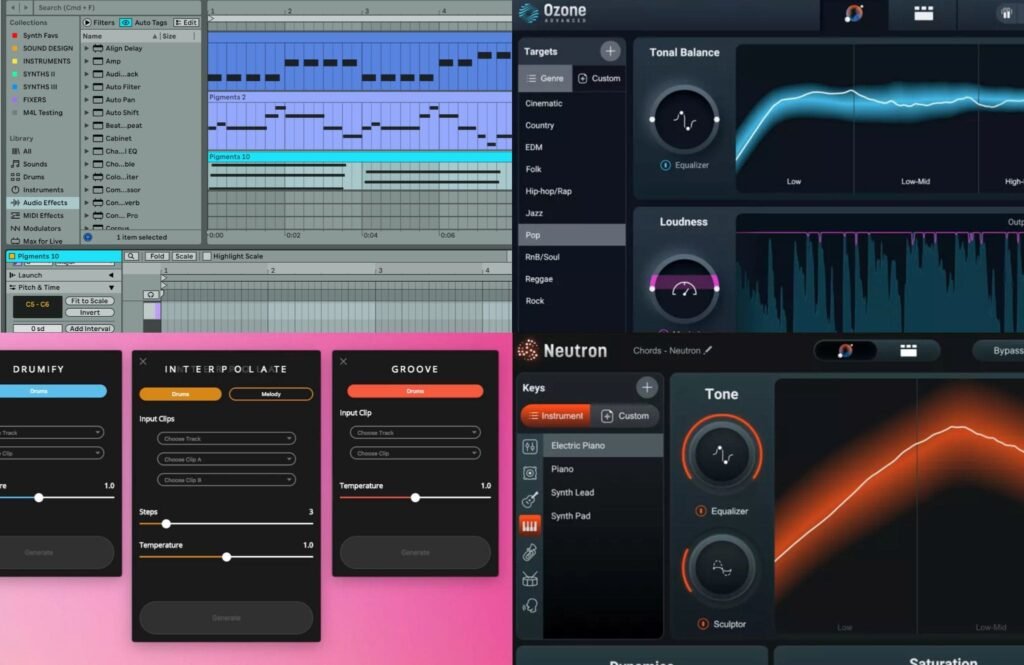Adjust Temperature slider in Groove panel
1024x665 pixels.
tap(415, 498)
